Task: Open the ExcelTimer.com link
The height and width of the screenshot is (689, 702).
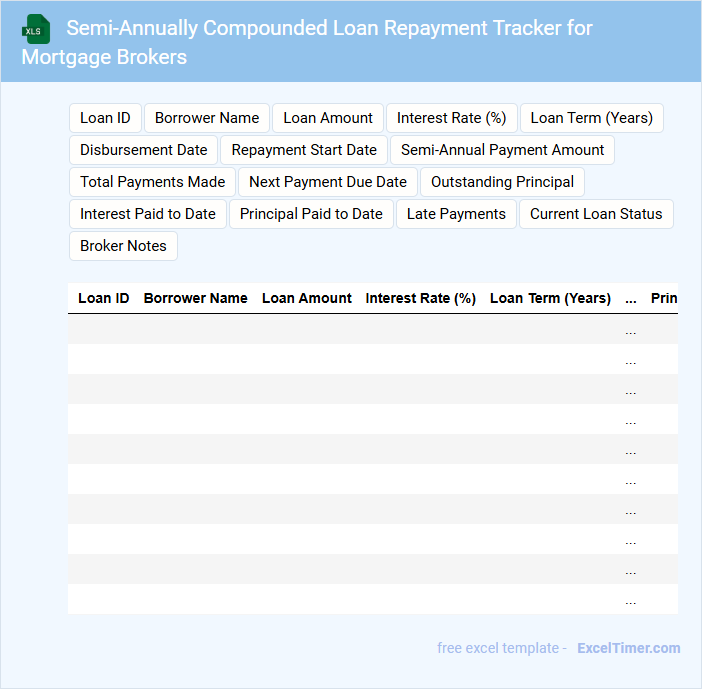Action: 629,648
